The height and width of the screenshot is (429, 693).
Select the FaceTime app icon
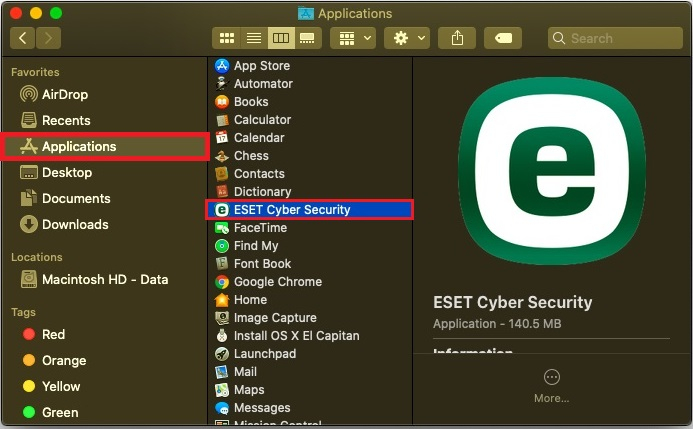222,228
